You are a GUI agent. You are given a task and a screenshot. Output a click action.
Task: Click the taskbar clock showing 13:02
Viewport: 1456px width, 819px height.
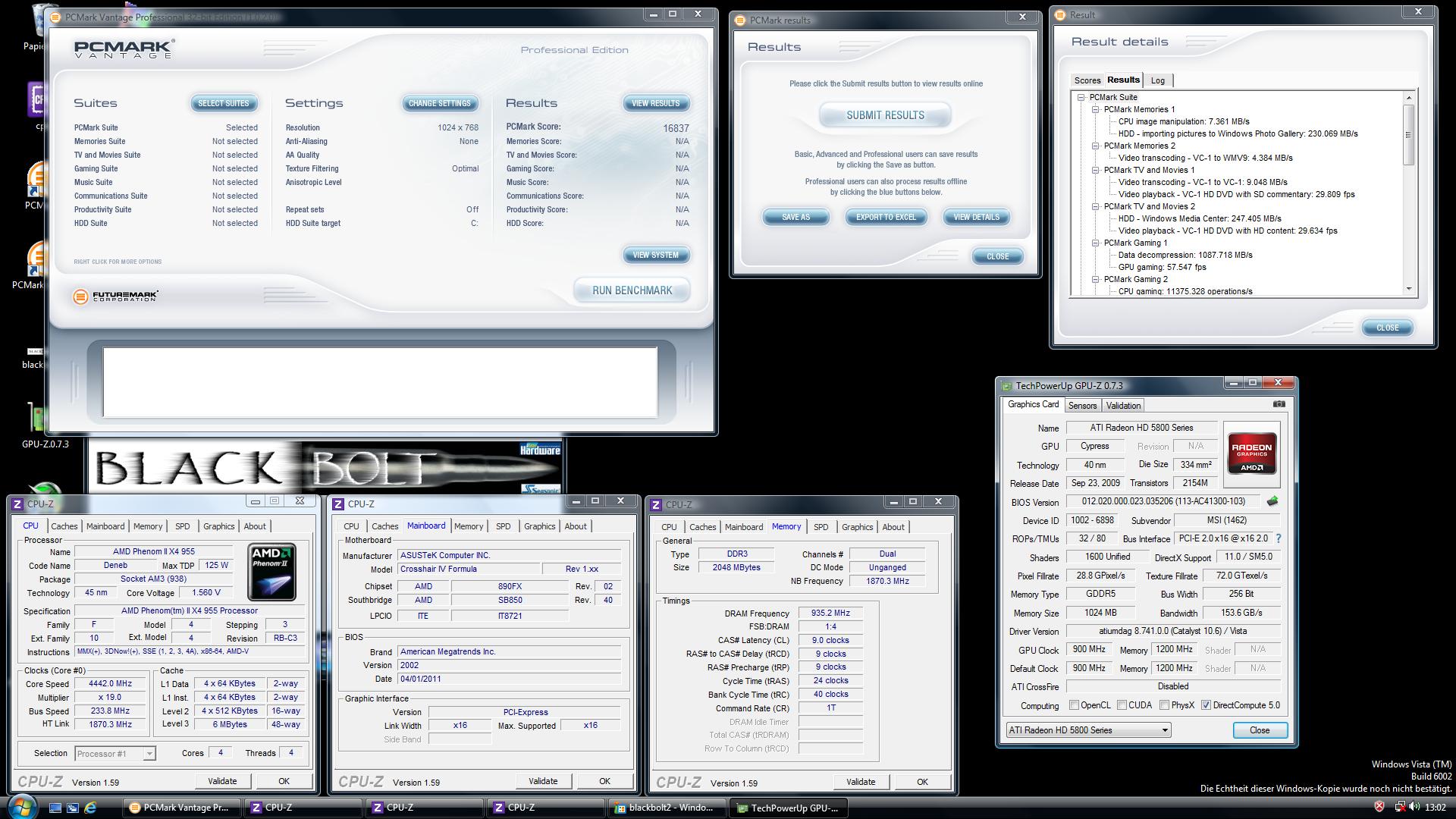click(x=1435, y=808)
